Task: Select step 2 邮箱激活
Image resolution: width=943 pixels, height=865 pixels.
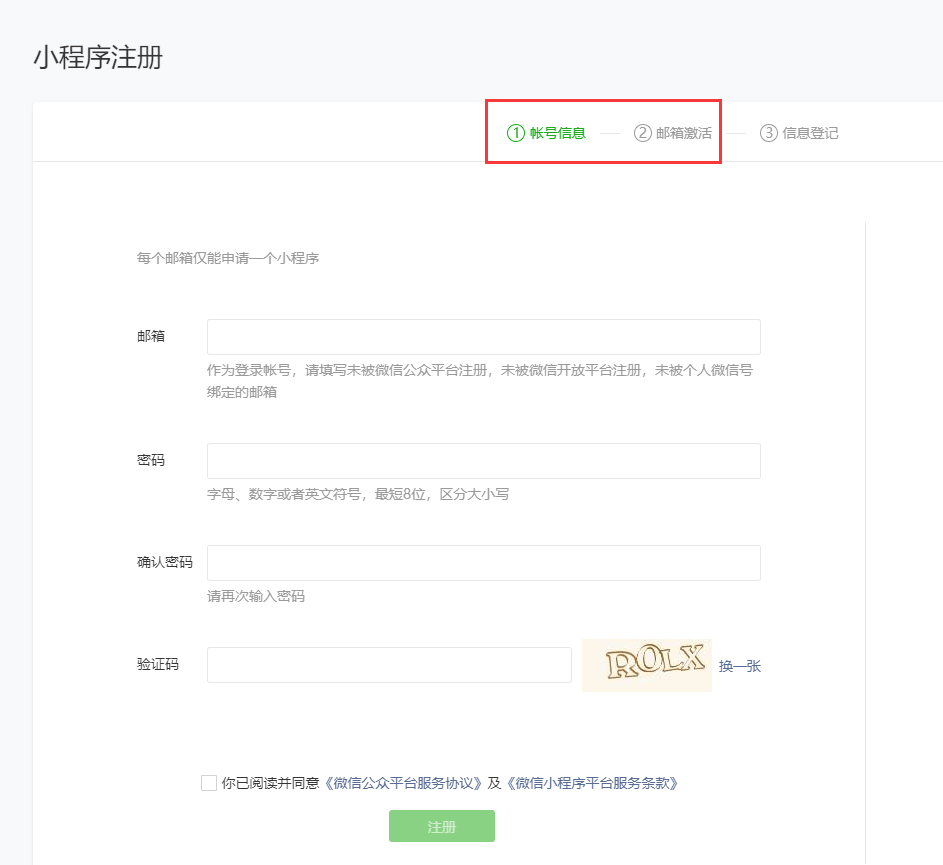Action: 672,133
